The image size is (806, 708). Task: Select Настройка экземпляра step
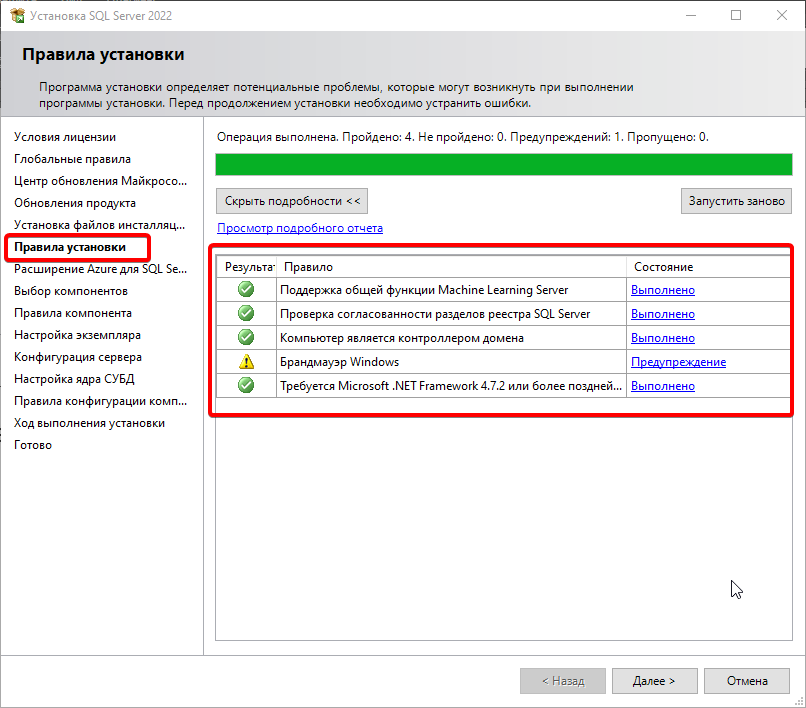pyautogui.click(x=77, y=335)
